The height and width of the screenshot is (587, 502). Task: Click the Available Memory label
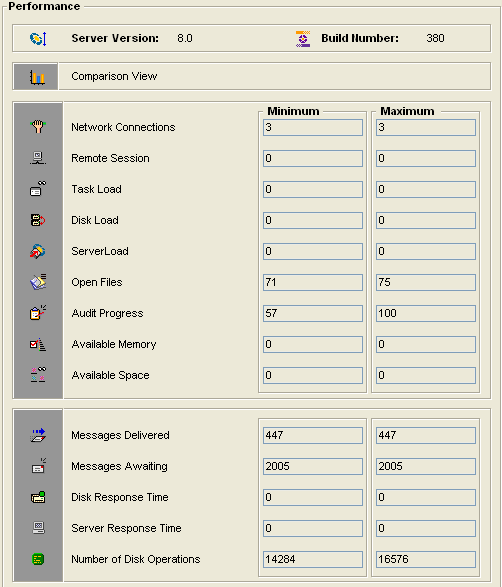click(114, 344)
